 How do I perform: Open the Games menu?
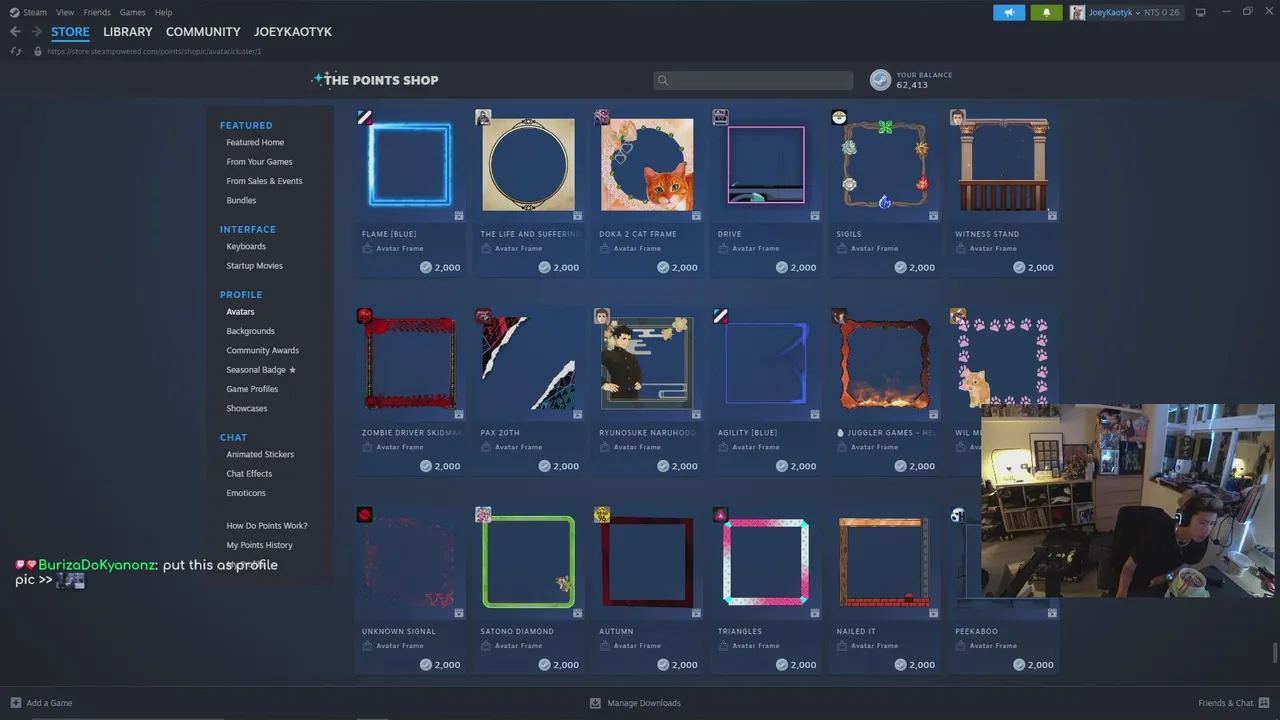coord(133,12)
